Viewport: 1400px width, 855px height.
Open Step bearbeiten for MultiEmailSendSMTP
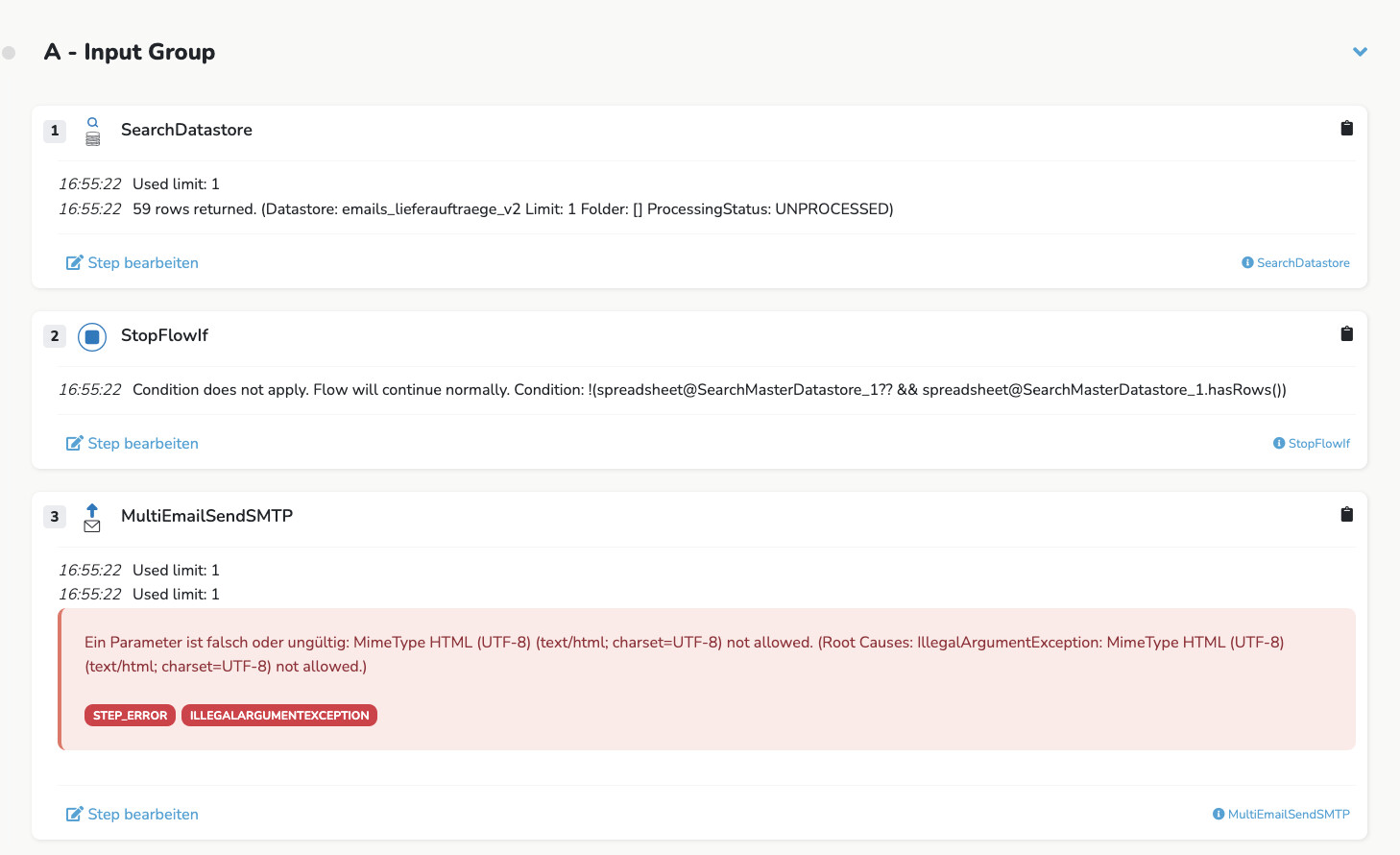[133, 815]
